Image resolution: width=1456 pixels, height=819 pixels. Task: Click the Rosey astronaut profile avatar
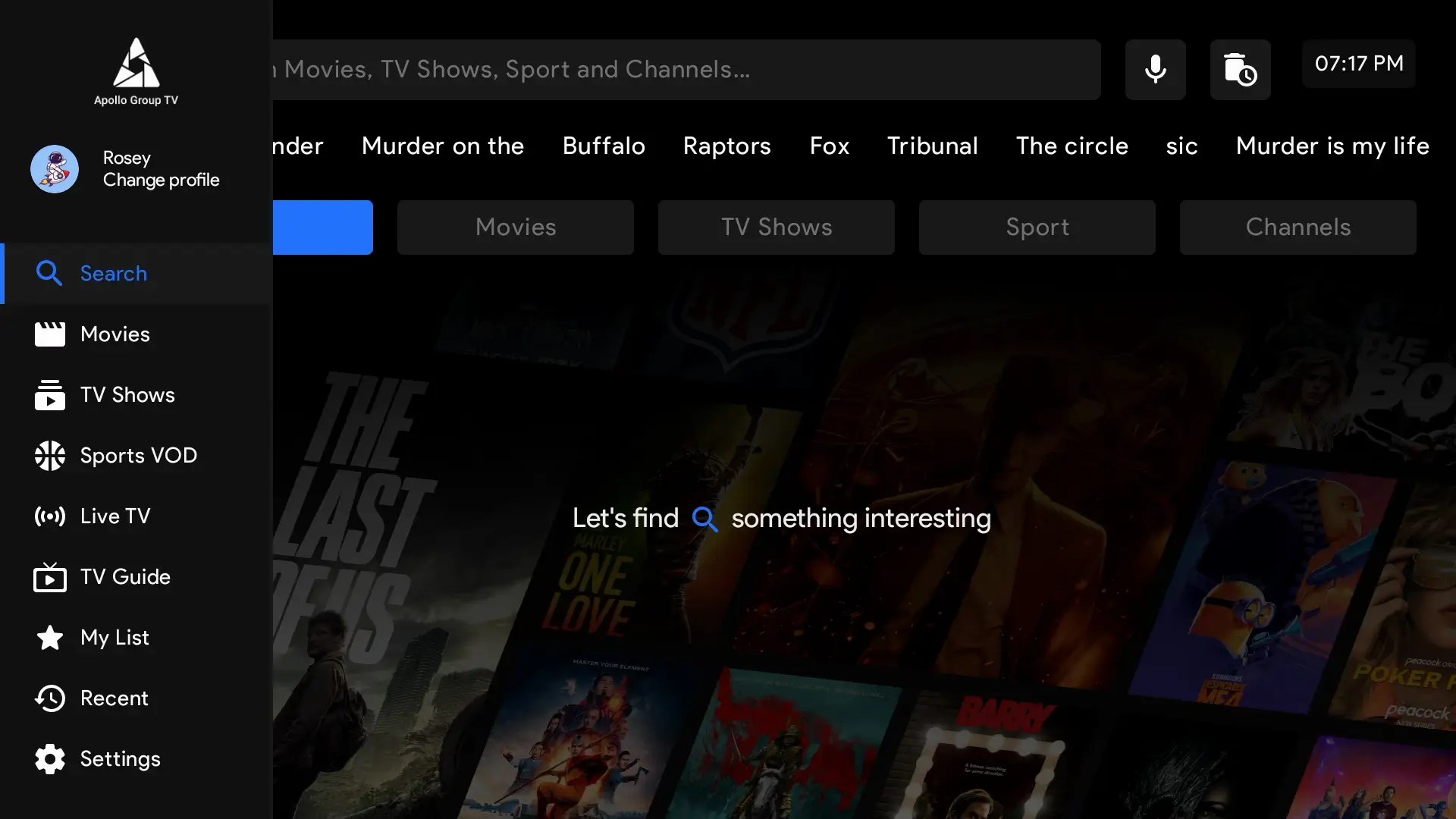pos(55,169)
